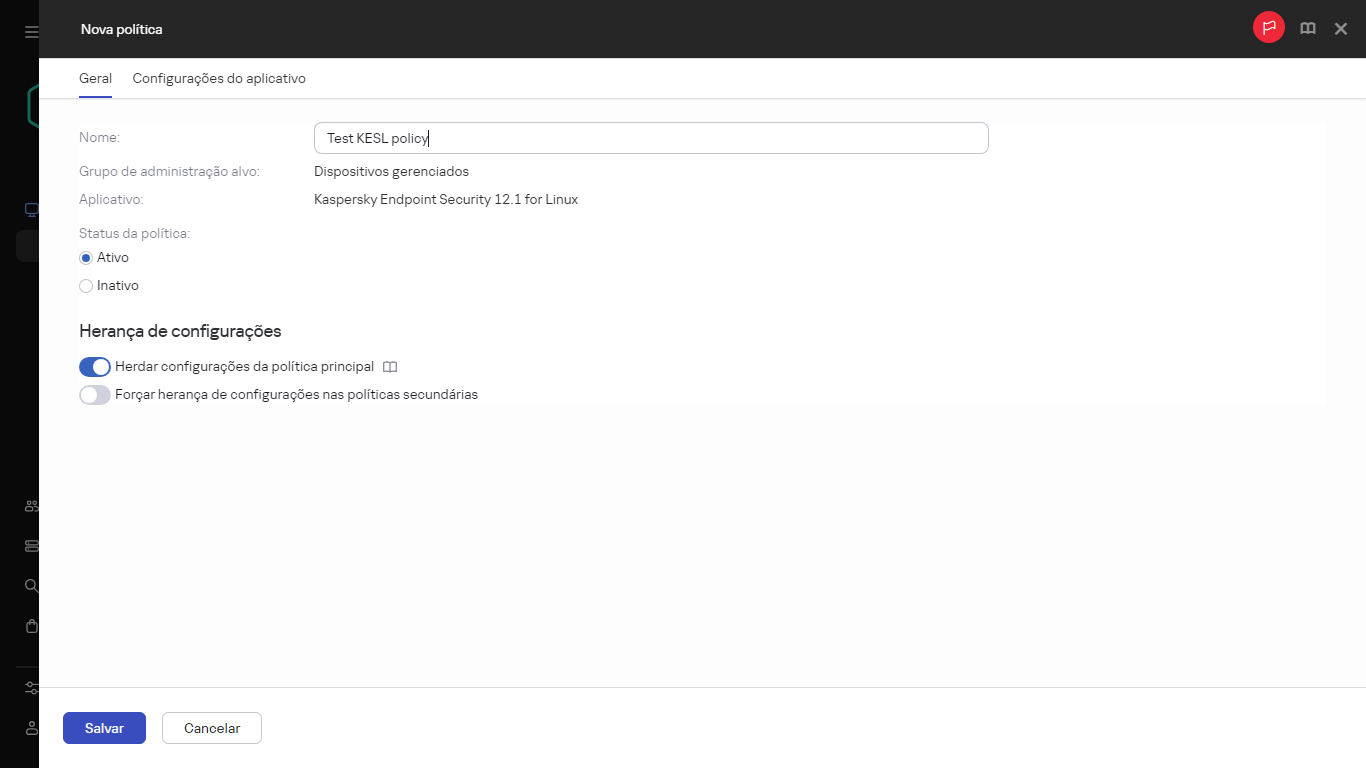
Task: Select the Geral tab
Action: click(95, 78)
